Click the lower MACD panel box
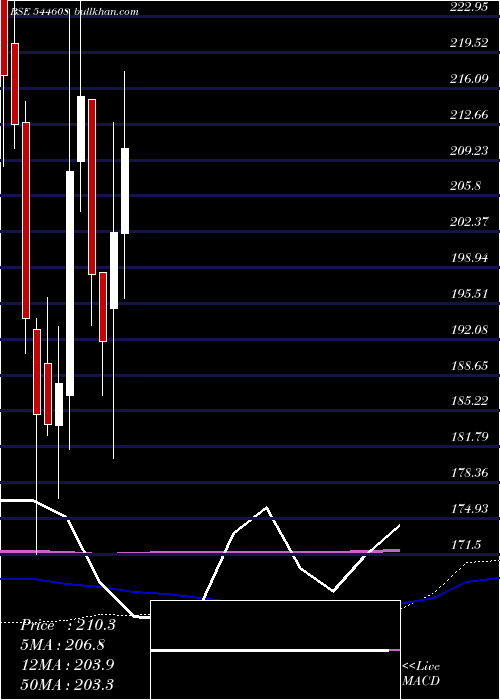This screenshot has height=700, width=500. point(275,675)
